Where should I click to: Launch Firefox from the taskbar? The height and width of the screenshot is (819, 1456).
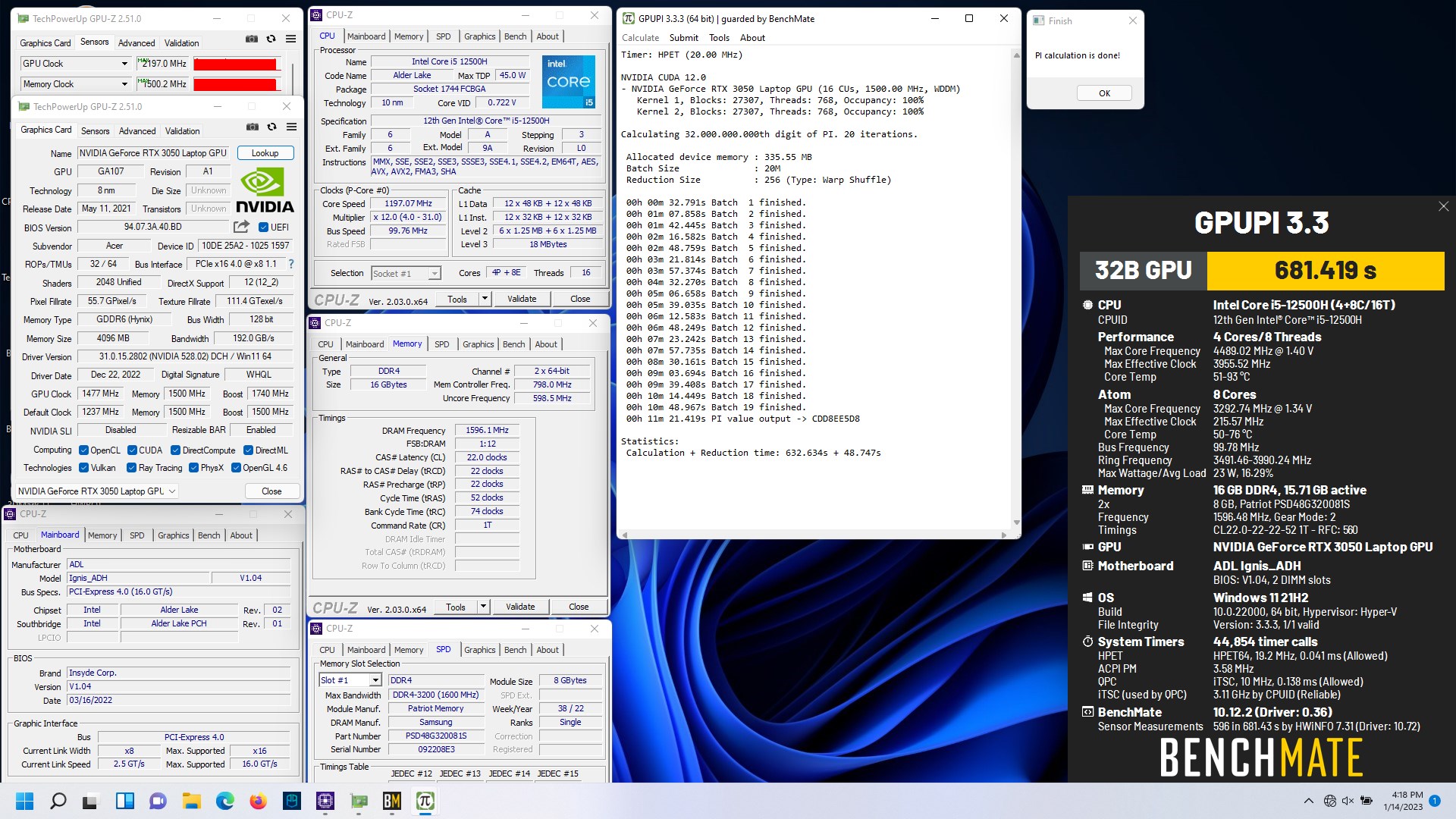258,801
